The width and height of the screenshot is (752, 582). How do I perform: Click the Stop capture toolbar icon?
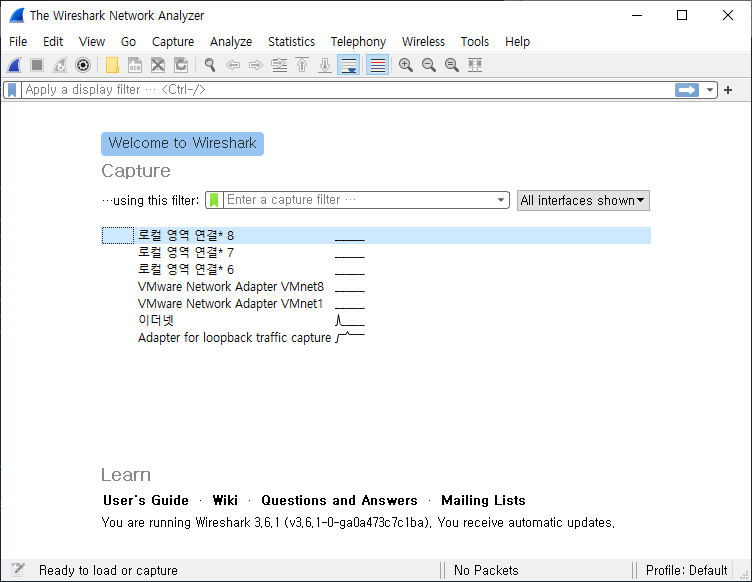pyautogui.click(x=37, y=65)
